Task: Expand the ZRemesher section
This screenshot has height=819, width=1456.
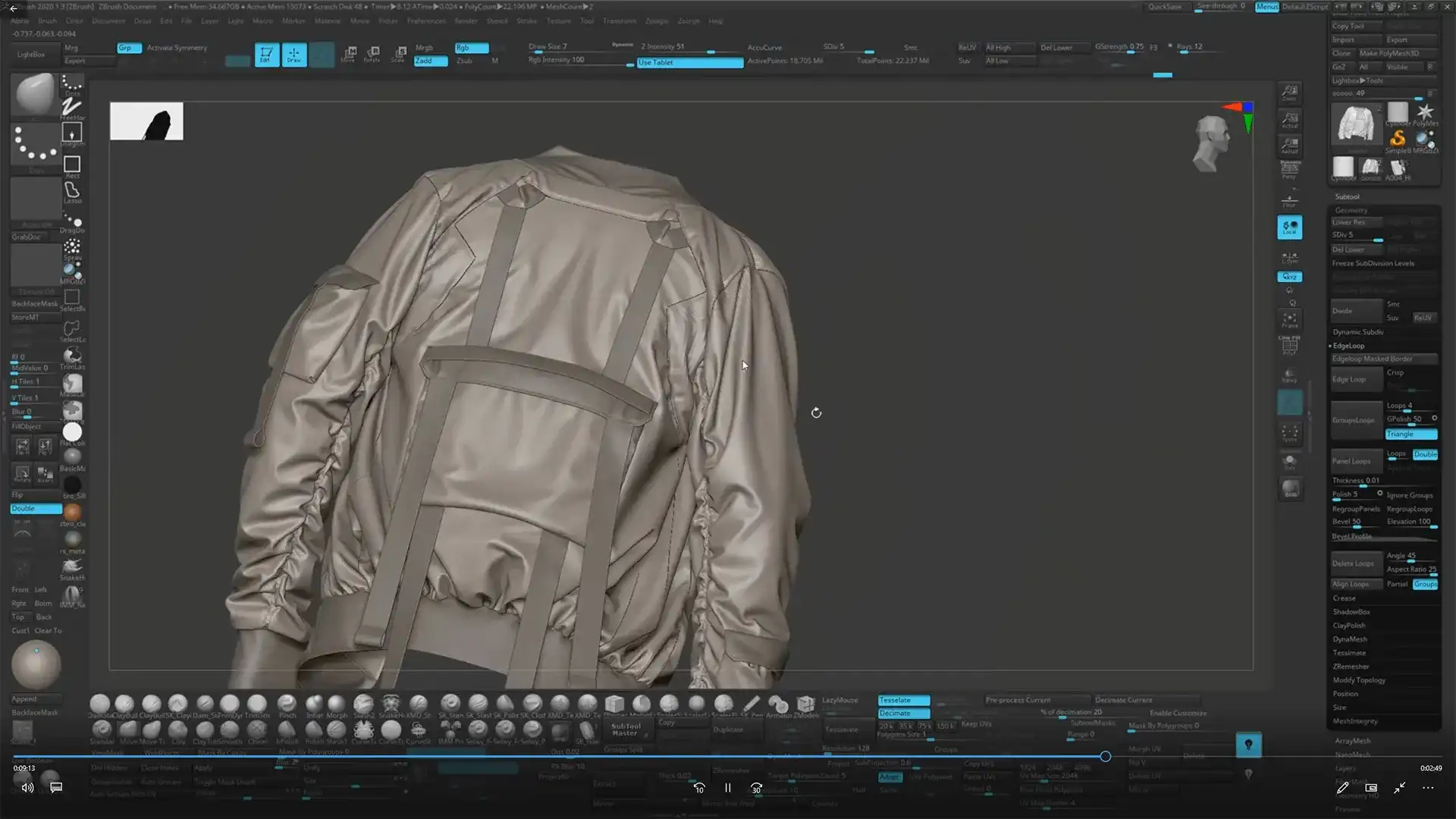Action: (x=1351, y=667)
